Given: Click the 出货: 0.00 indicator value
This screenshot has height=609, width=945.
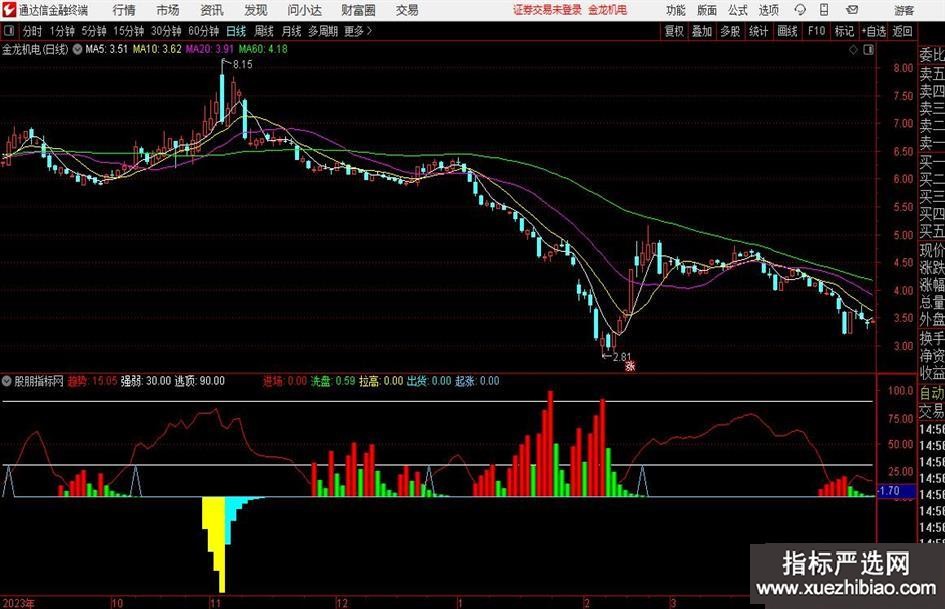Looking at the screenshot, I should (x=429, y=381).
